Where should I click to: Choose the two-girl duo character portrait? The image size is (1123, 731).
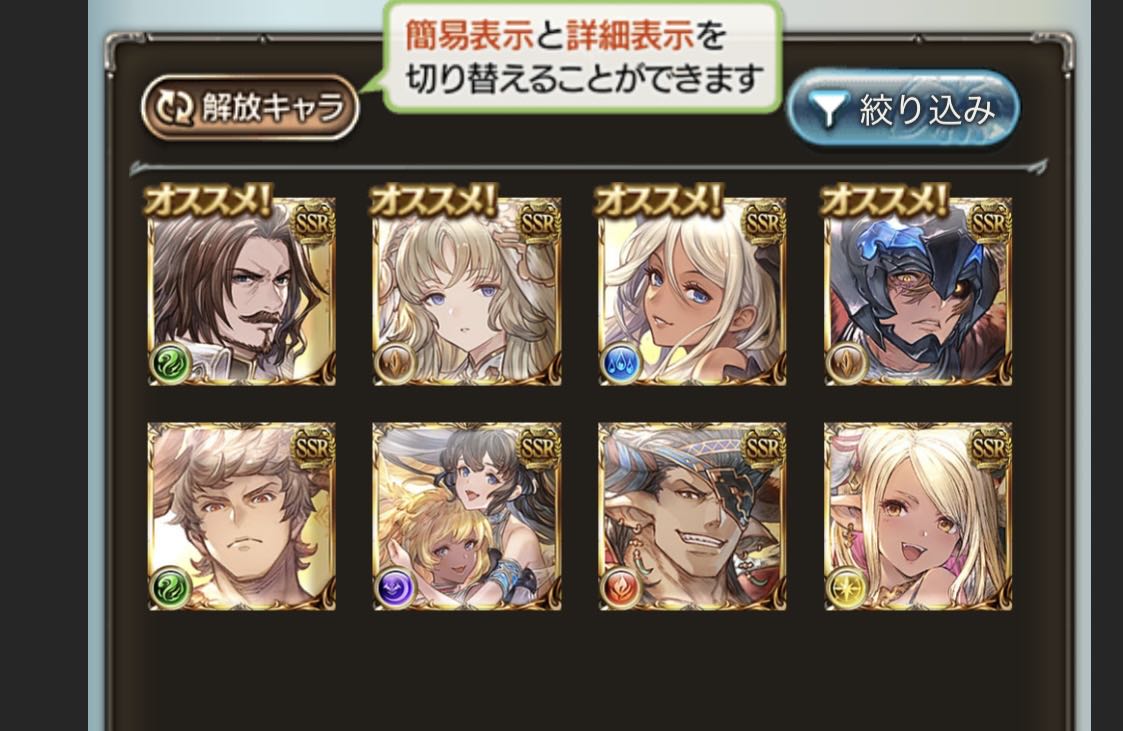[x=467, y=516]
